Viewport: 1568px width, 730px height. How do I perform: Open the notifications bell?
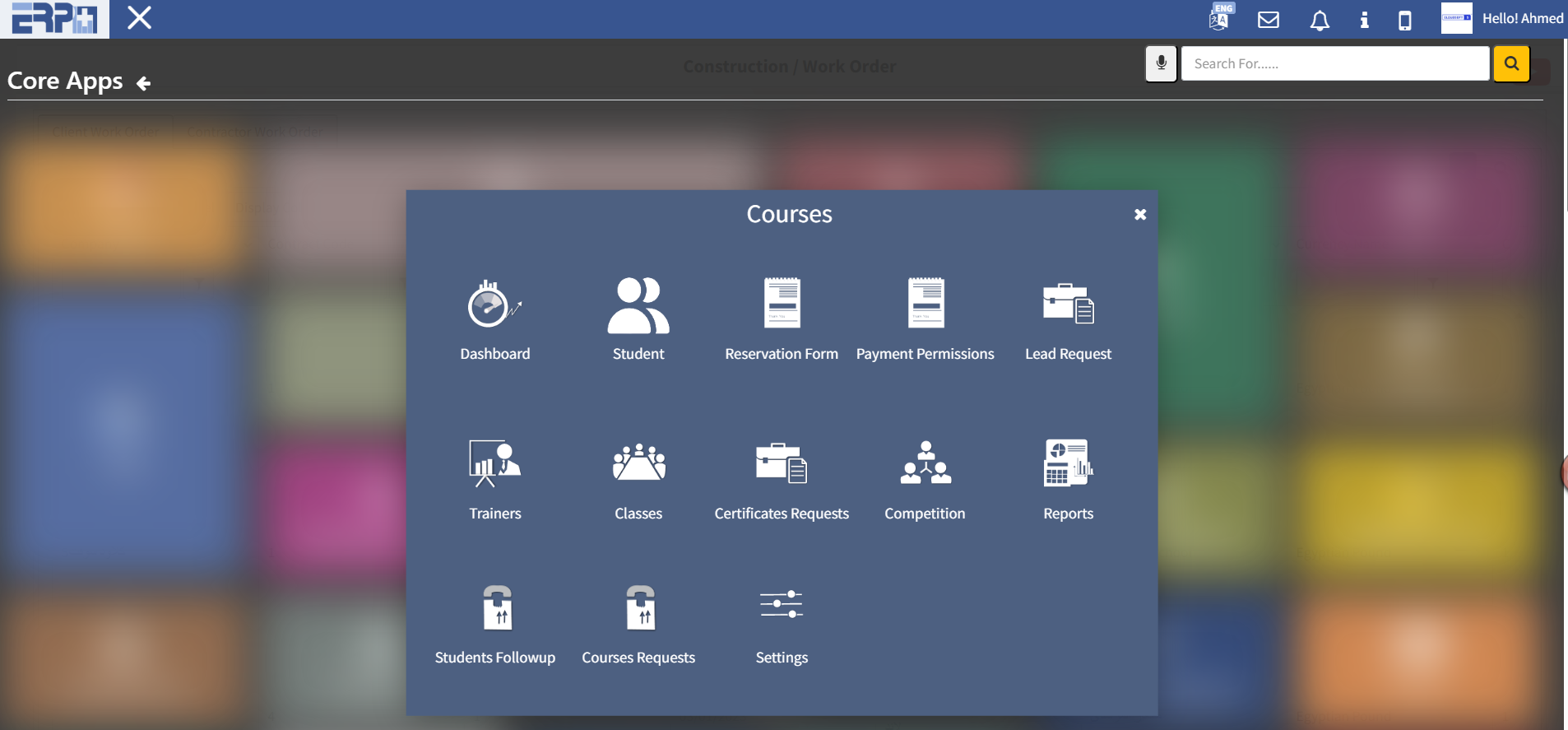click(x=1319, y=20)
